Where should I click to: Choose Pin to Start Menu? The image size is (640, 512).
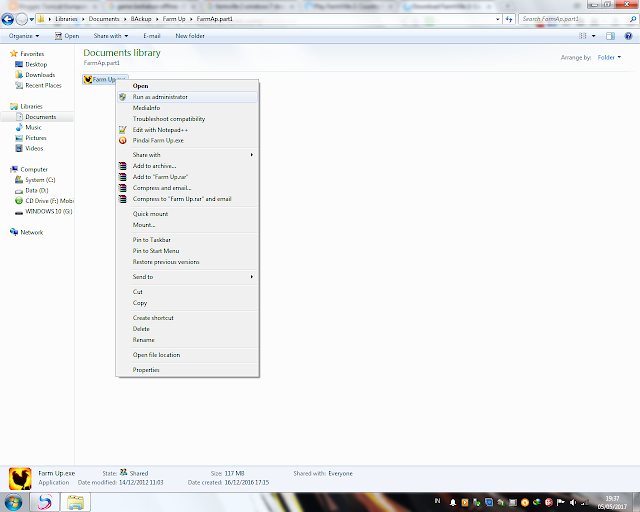tap(187, 251)
